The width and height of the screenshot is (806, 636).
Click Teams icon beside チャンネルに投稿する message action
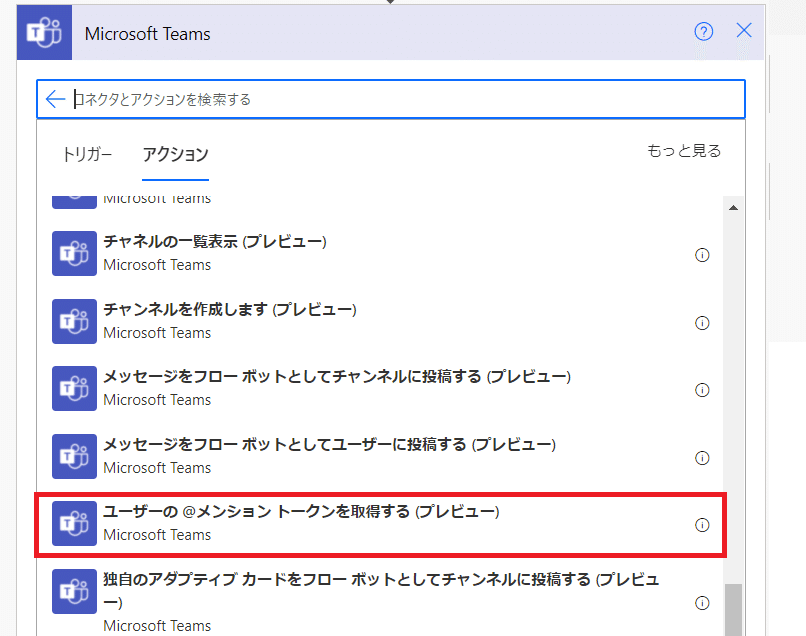coord(75,388)
